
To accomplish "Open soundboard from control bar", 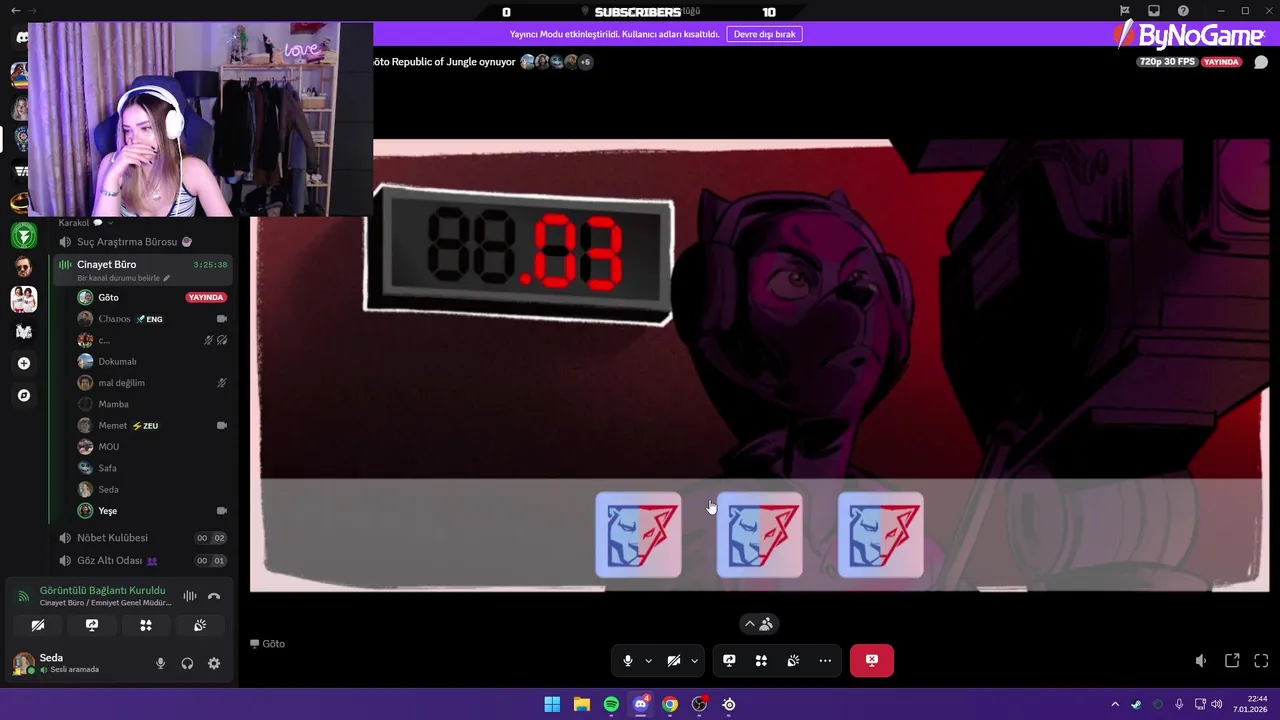I will point(793,660).
